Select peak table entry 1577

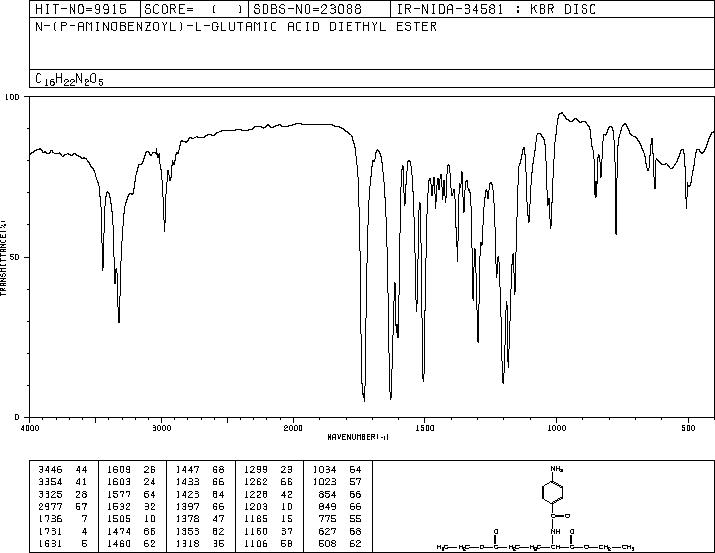(x=119, y=494)
